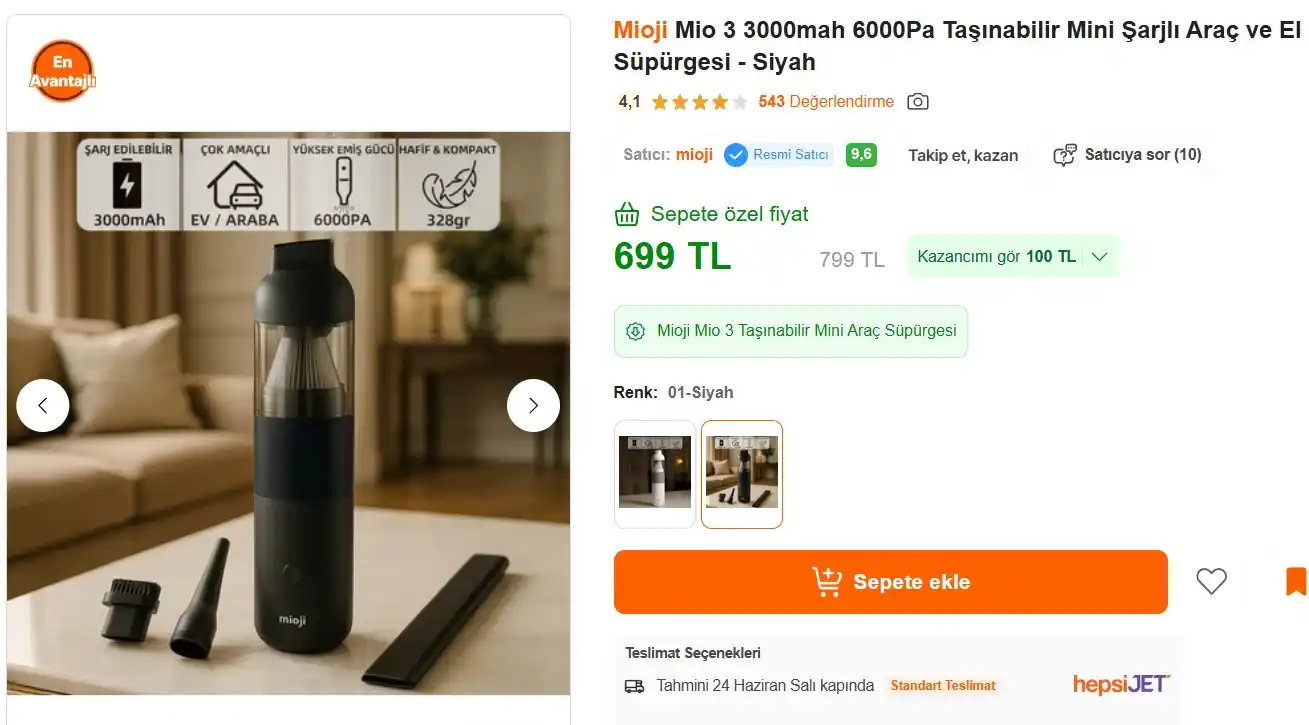Select the white vacuum color thumbnail
The width and height of the screenshot is (1309, 725).
coord(654,474)
